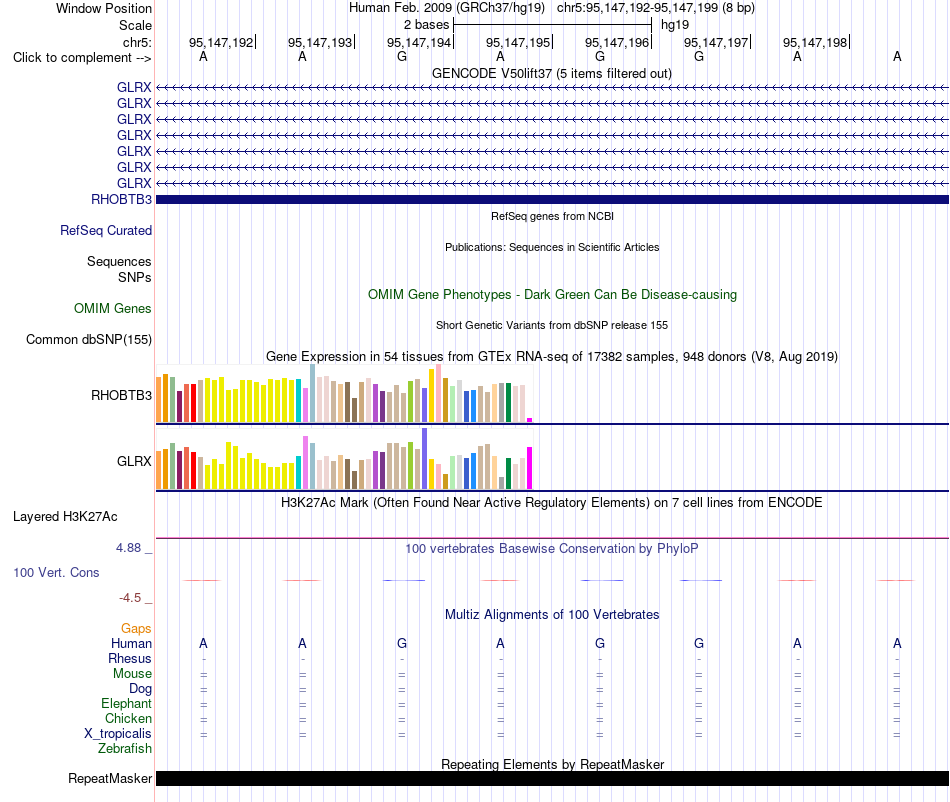Click the Scale row label
The height and width of the screenshot is (802, 950).
[135, 25]
